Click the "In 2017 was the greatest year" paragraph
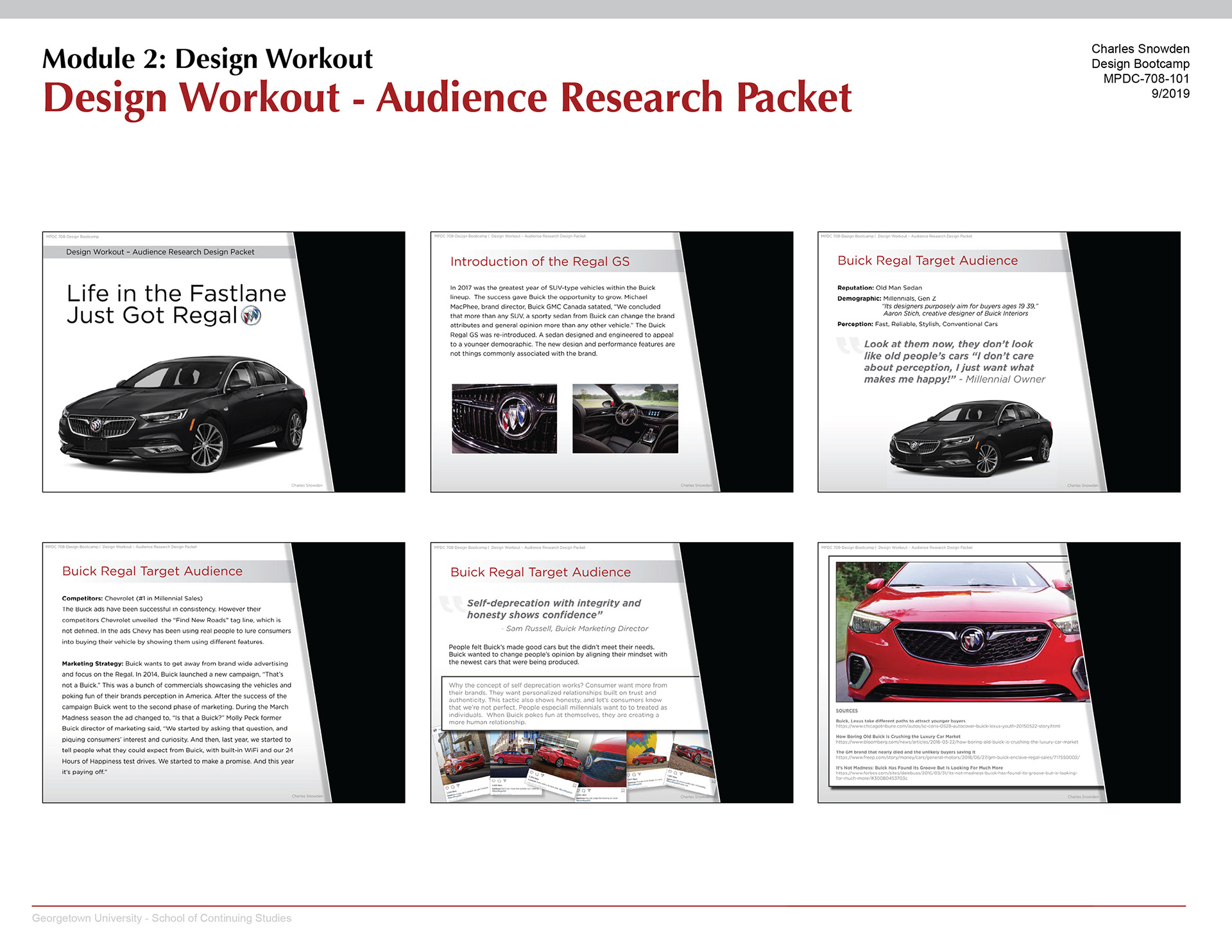 [x=562, y=321]
